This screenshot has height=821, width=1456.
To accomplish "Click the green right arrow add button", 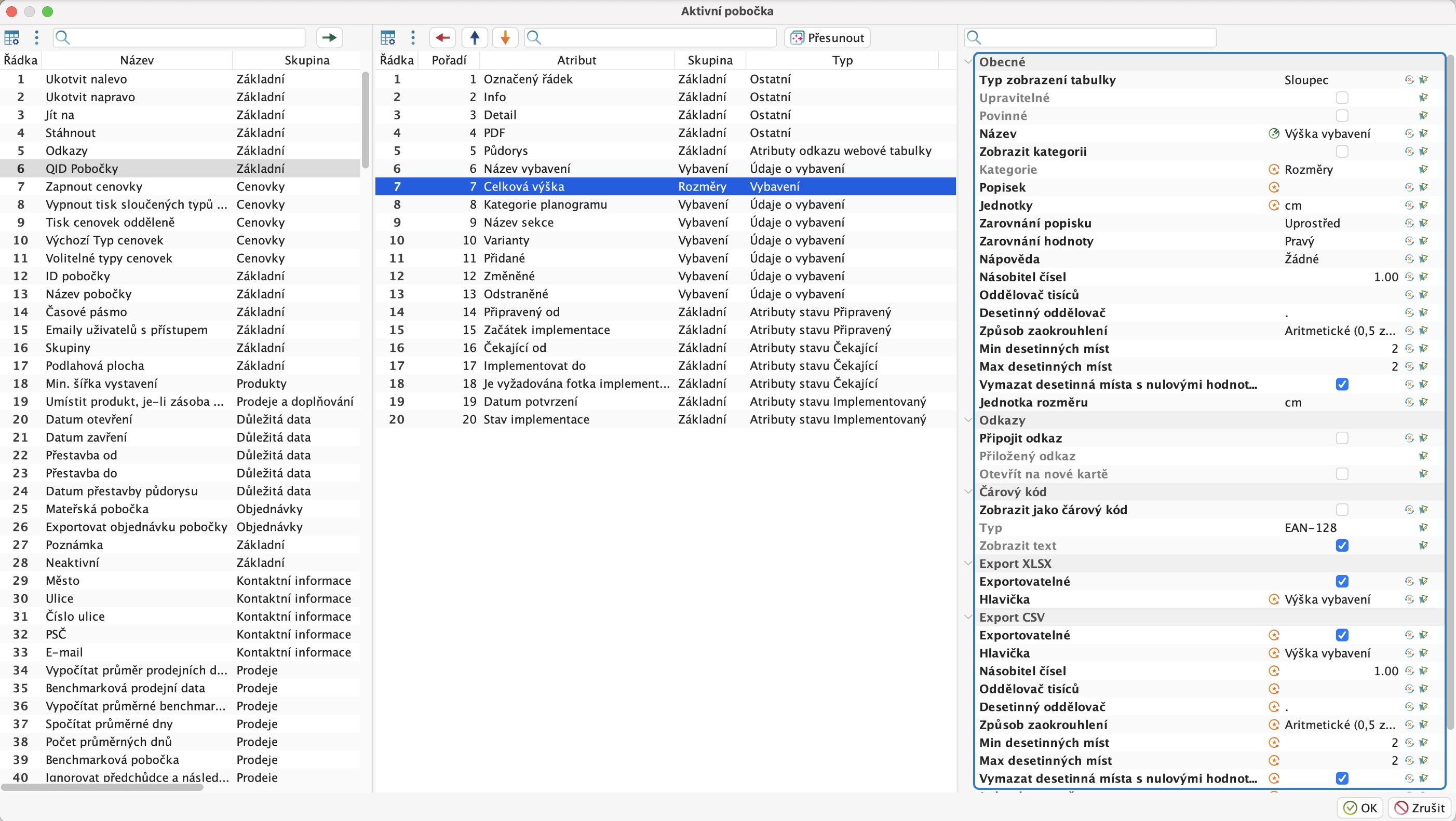I will (329, 38).
